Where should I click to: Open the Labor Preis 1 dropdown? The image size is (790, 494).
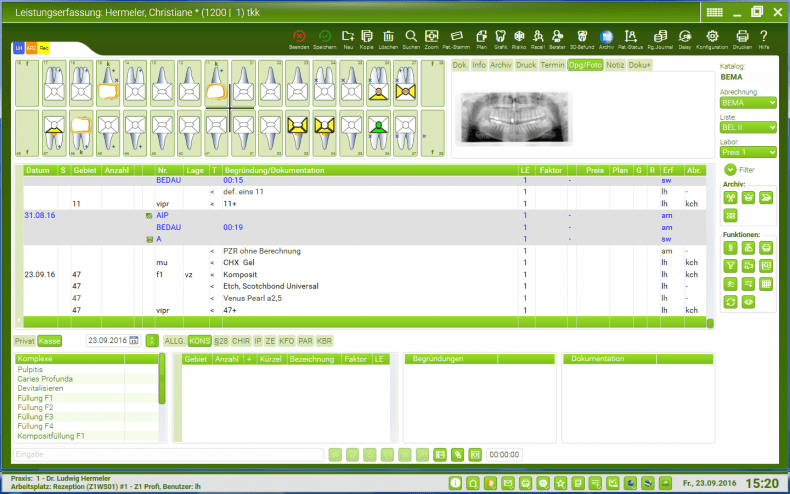point(748,152)
